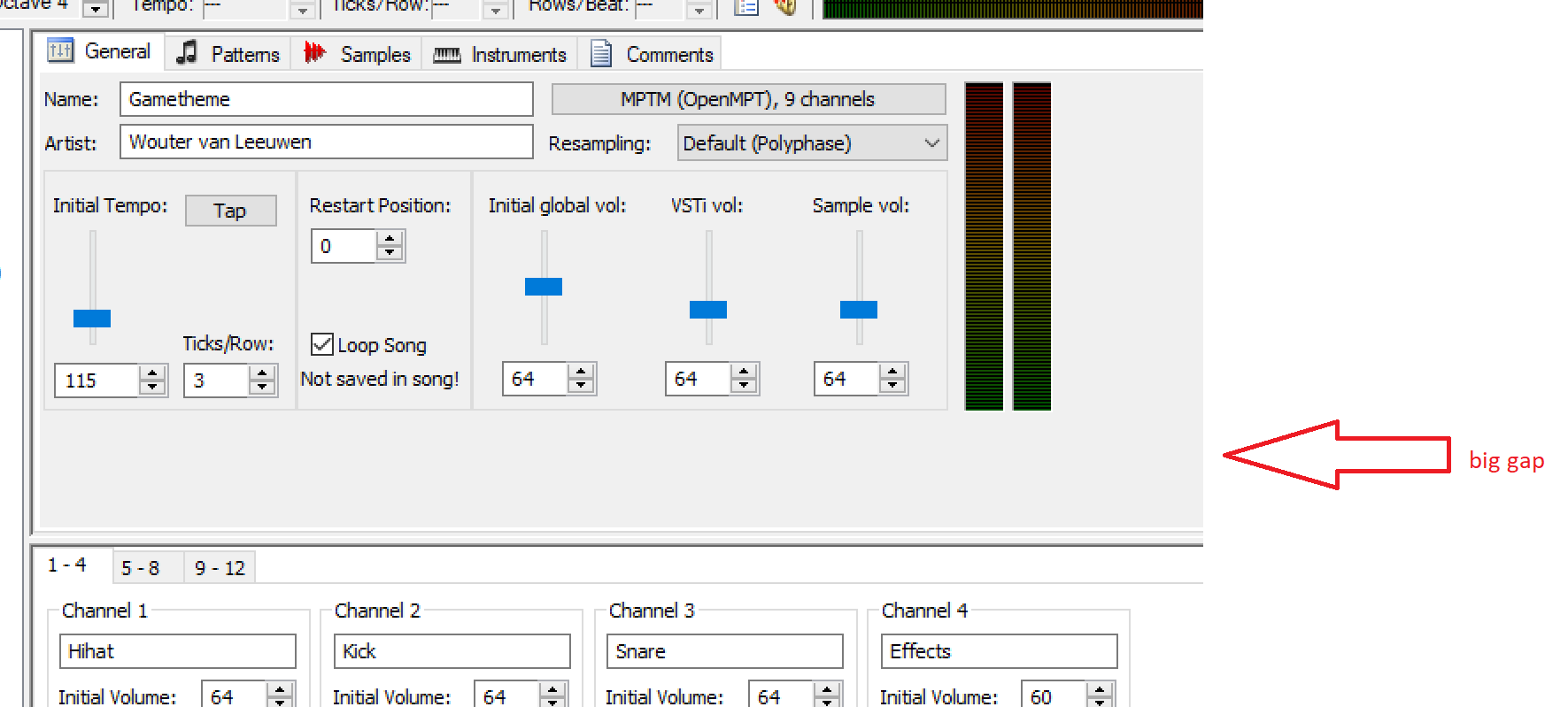This screenshot has height=707, width=1568.
Task: Click the Restart Position value field
Action: pos(344,246)
